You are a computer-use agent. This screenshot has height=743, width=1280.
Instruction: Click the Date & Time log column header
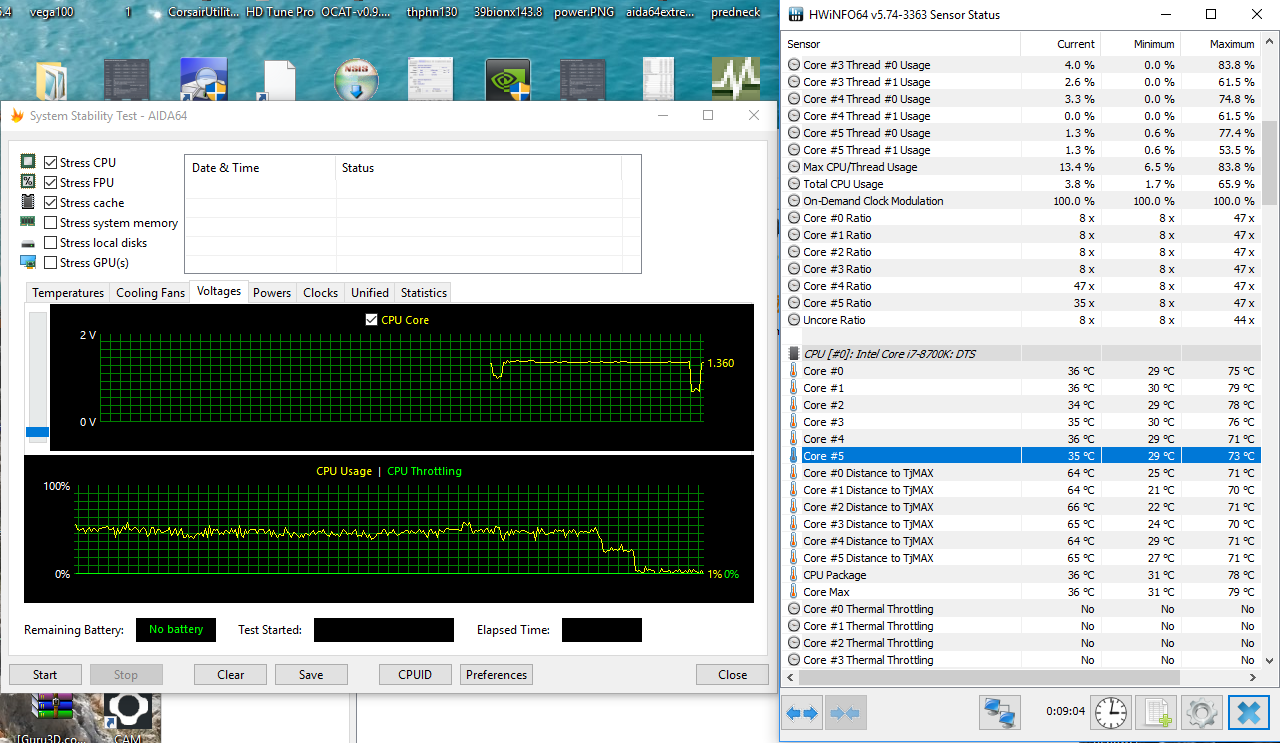coord(260,168)
